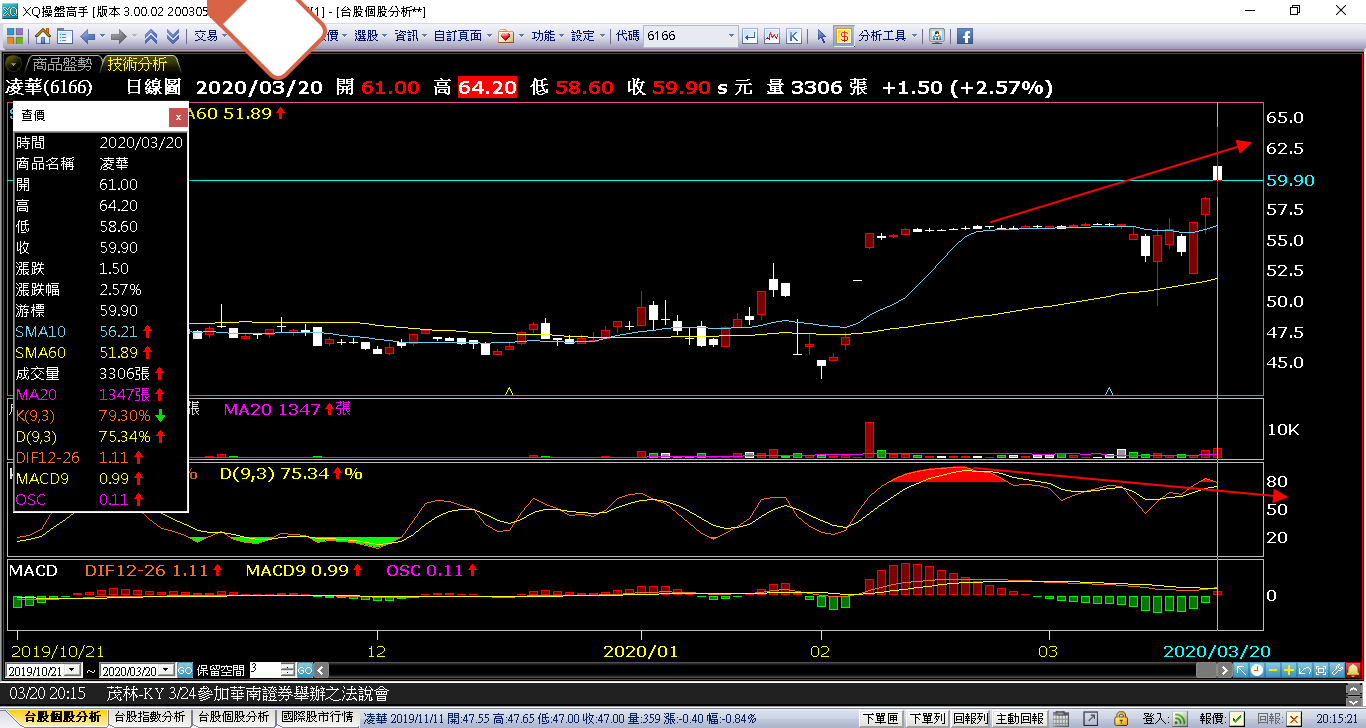Image resolution: width=1366 pixels, height=728 pixels.
Task: Toggle the 登入 connection indicator
Action: [x=1181, y=718]
